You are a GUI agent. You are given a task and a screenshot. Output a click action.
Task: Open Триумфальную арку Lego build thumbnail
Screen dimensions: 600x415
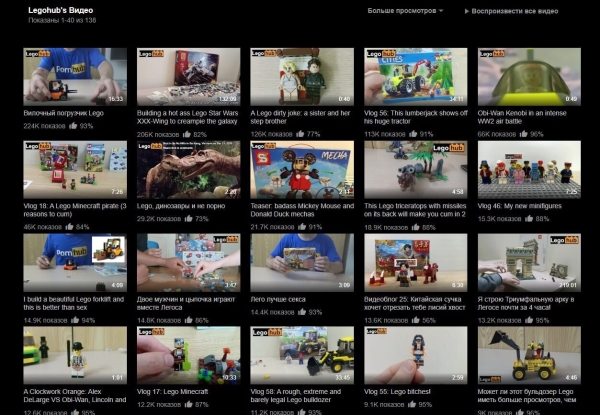(x=529, y=263)
